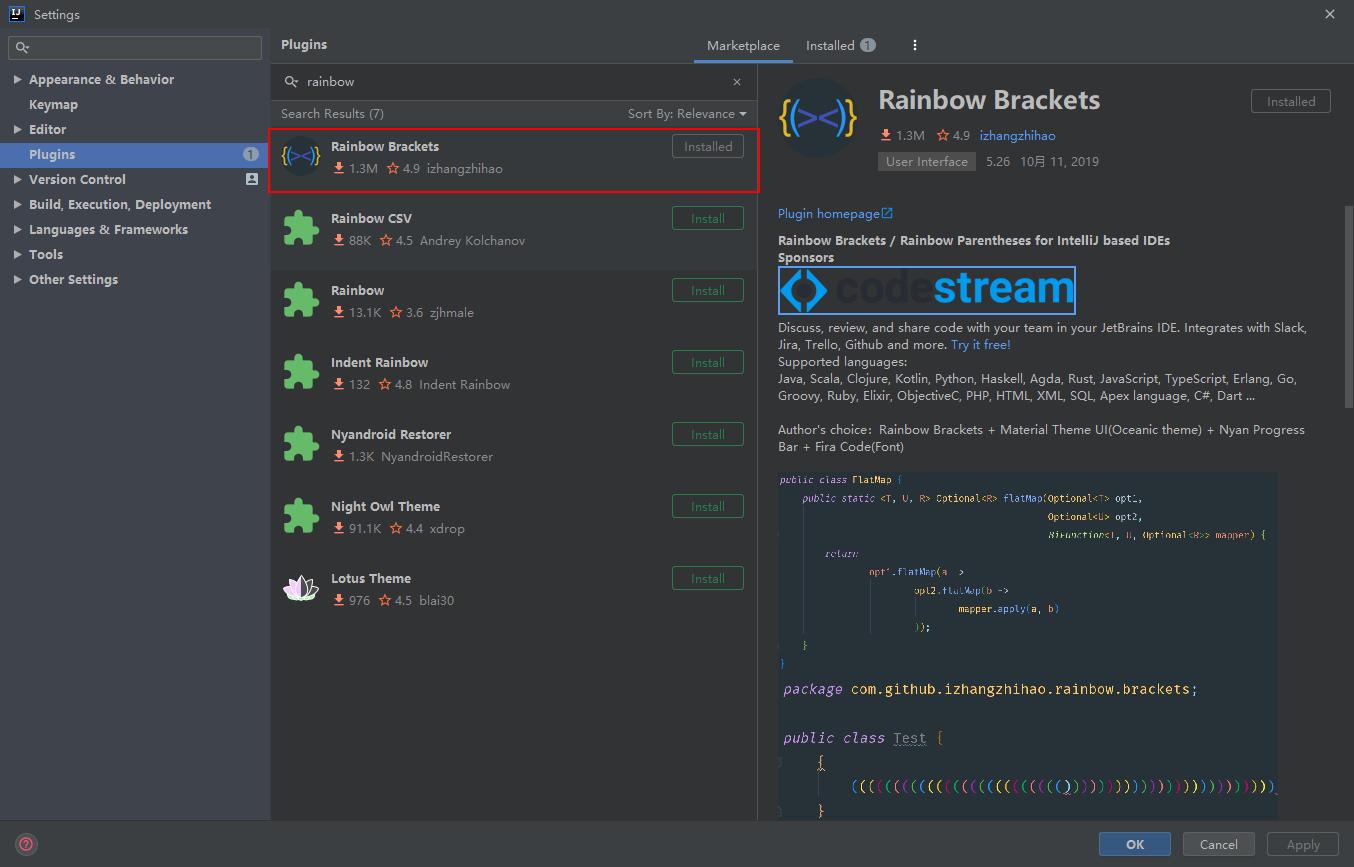Install the Lotus Theme plugin
Viewport: 1354px width, 867px height.
pyautogui.click(x=708, y=578)
